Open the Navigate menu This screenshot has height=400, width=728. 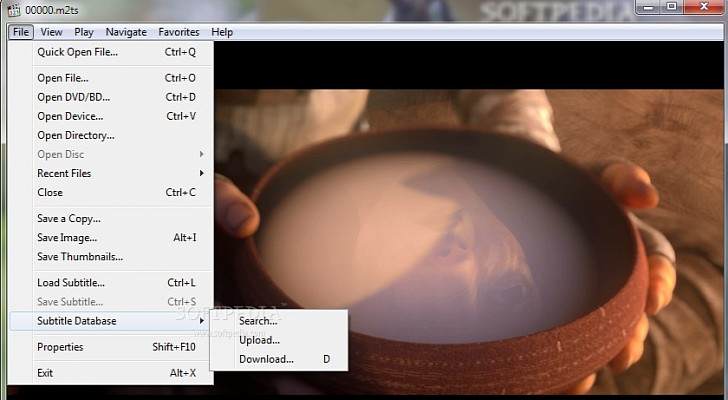coord(126,32)
